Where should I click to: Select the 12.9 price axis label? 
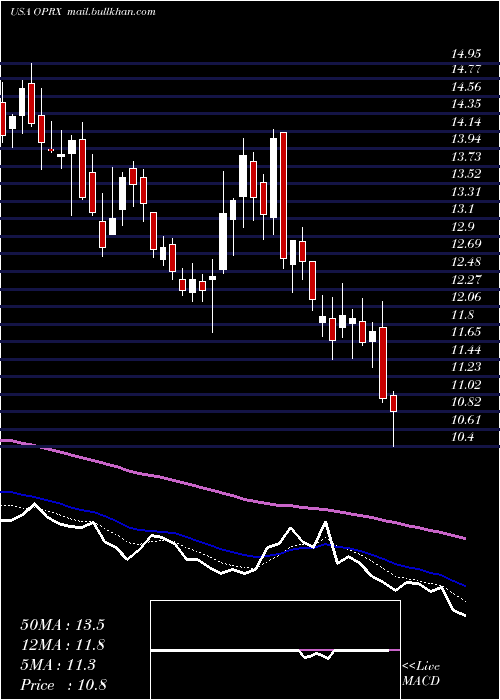pyautogui.click(x=462, y=227)
